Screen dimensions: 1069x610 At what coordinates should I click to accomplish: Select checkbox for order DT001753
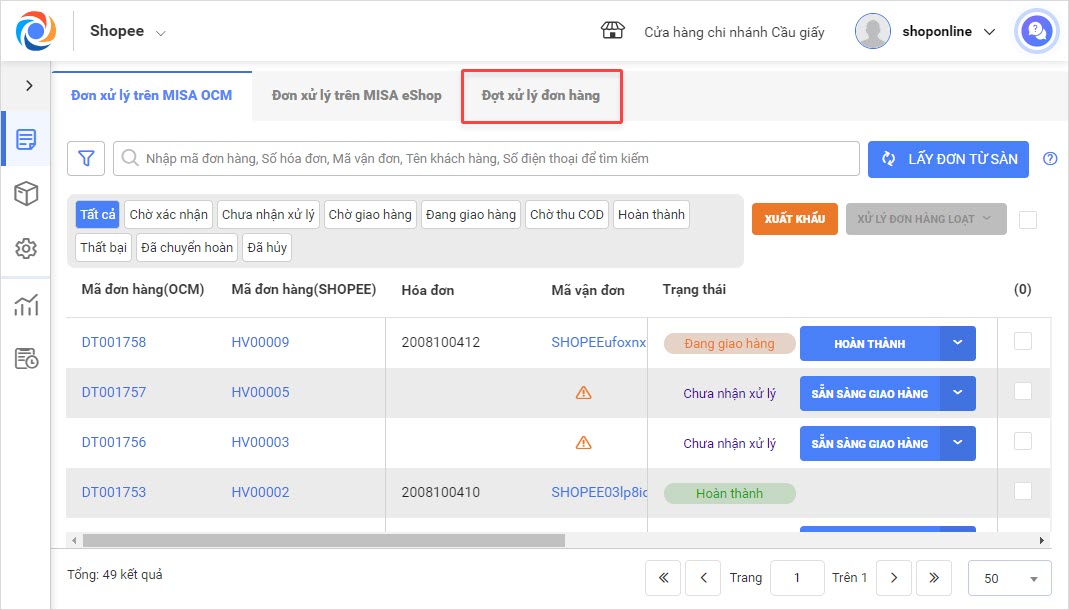[x=1023, y=491]
